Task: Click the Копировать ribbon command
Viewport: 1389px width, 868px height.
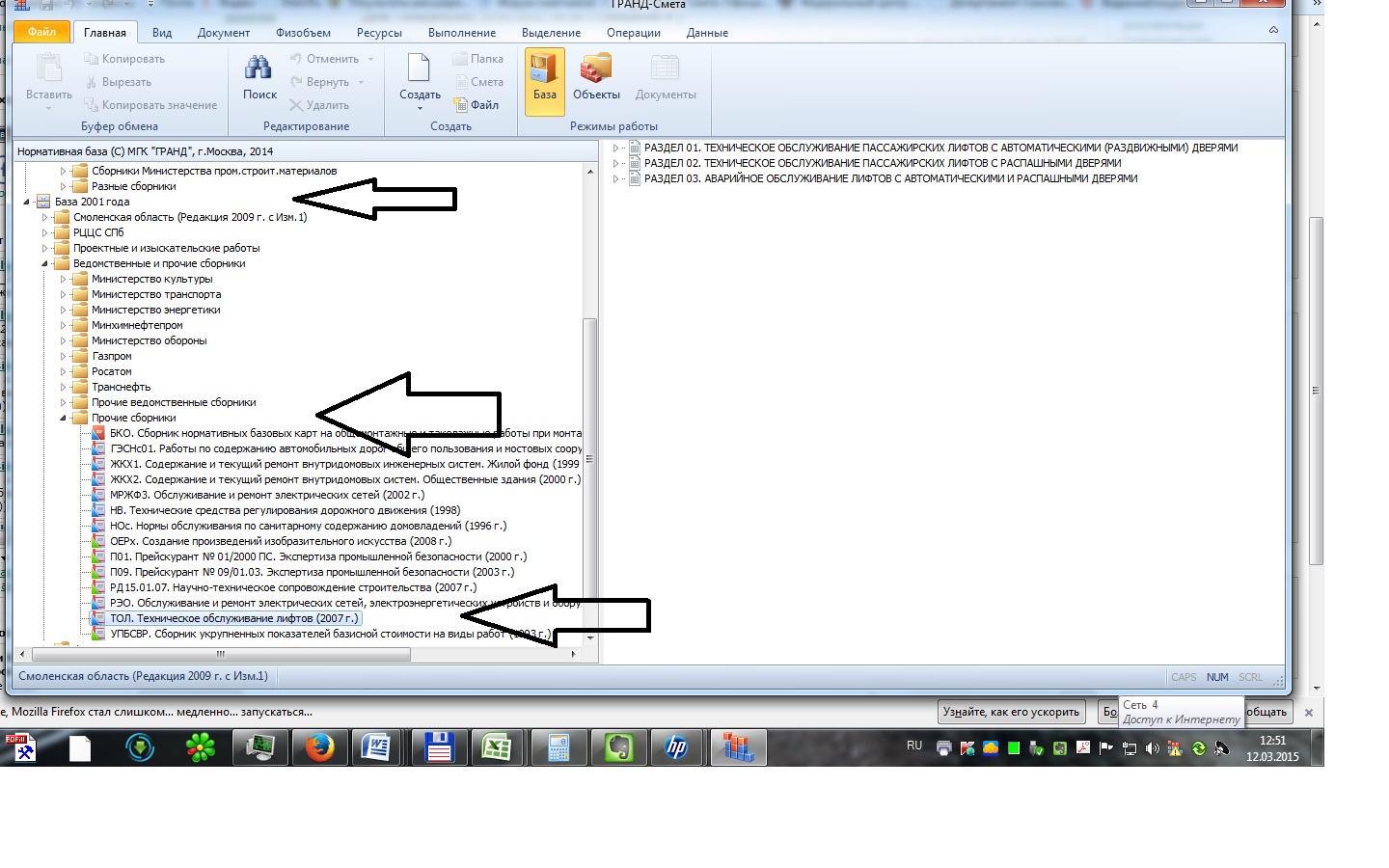Action: [124, 59]
